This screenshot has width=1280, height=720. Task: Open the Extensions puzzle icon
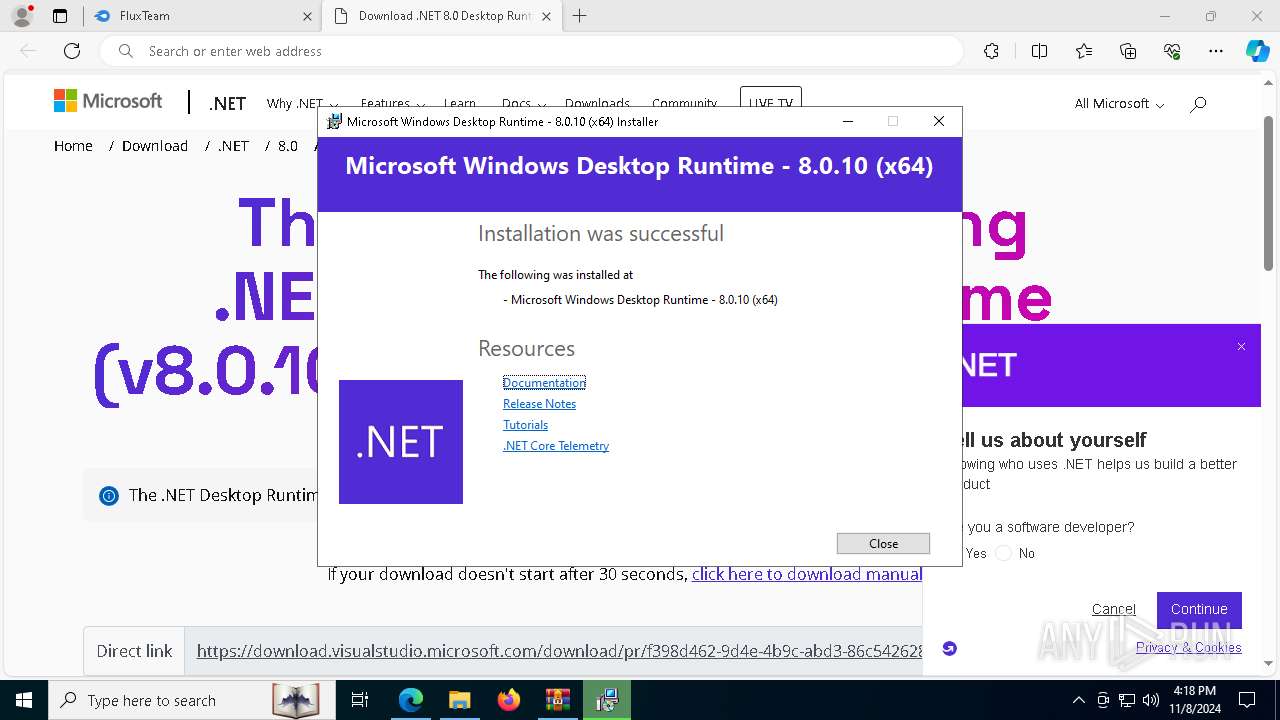pyautogui.click(x=991, y=51)
